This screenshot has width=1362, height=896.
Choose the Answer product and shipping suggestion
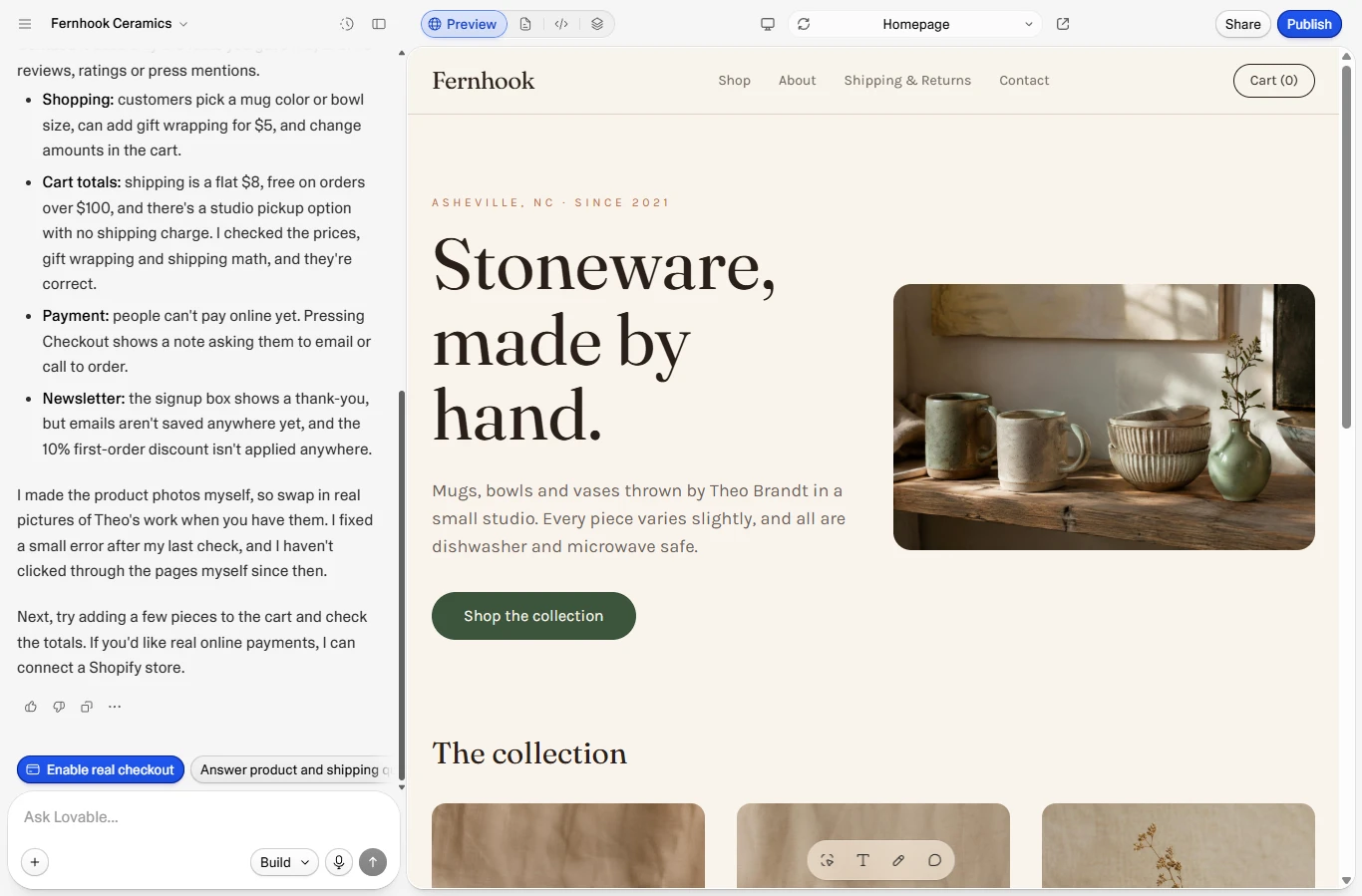[290, 769]
